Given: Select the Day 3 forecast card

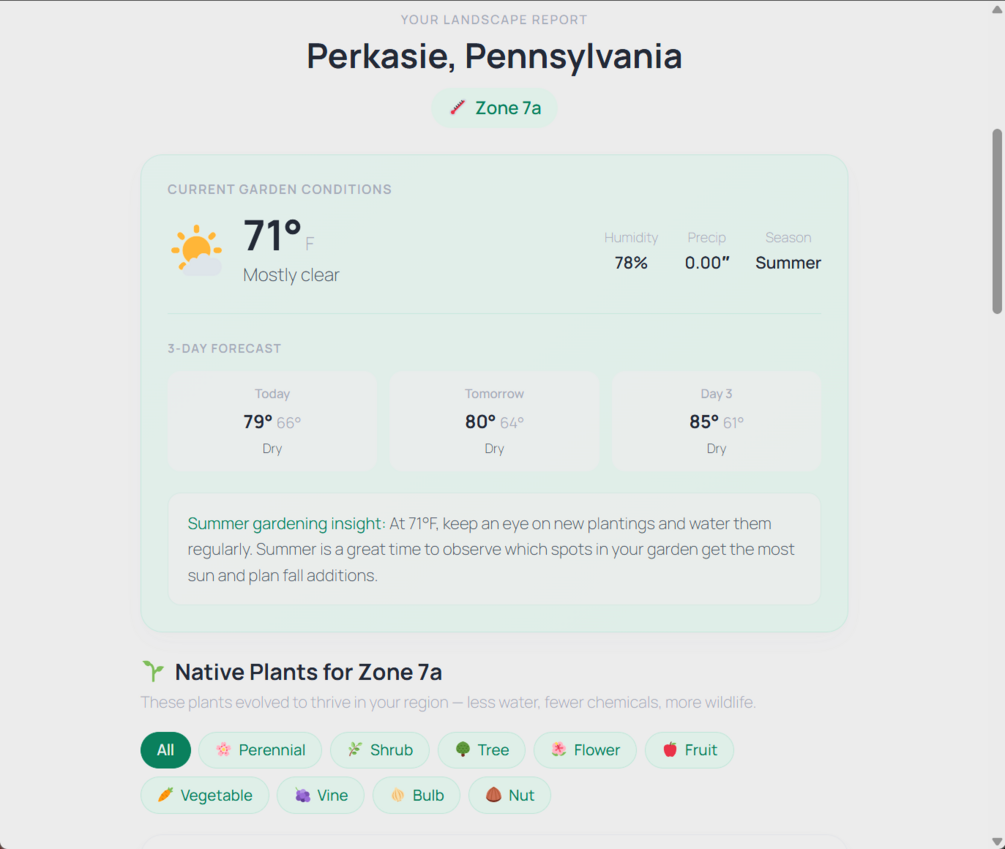Looking at the screenshot, I should point(716,421).
